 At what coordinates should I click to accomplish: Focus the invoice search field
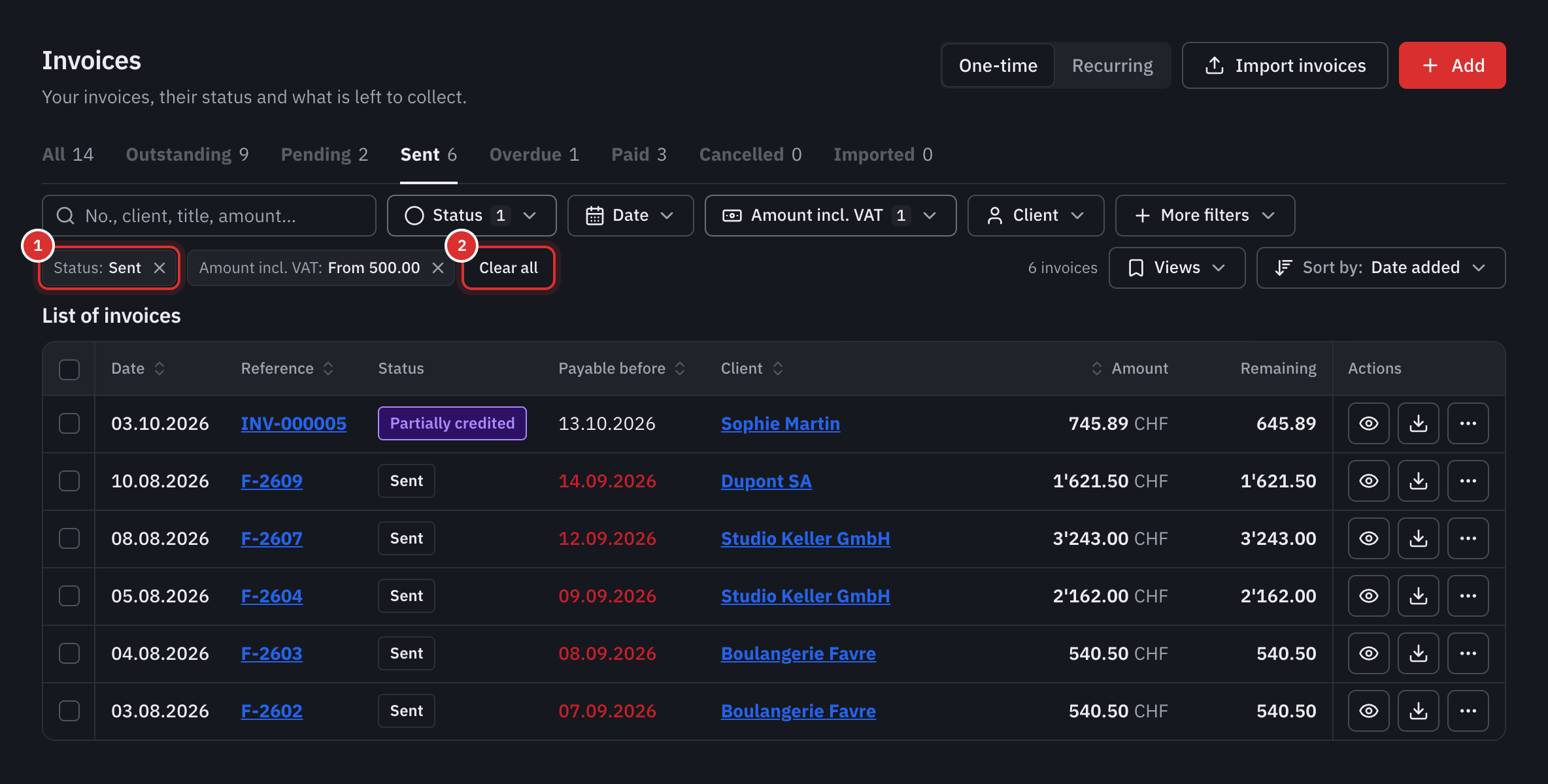click(209, 216)
